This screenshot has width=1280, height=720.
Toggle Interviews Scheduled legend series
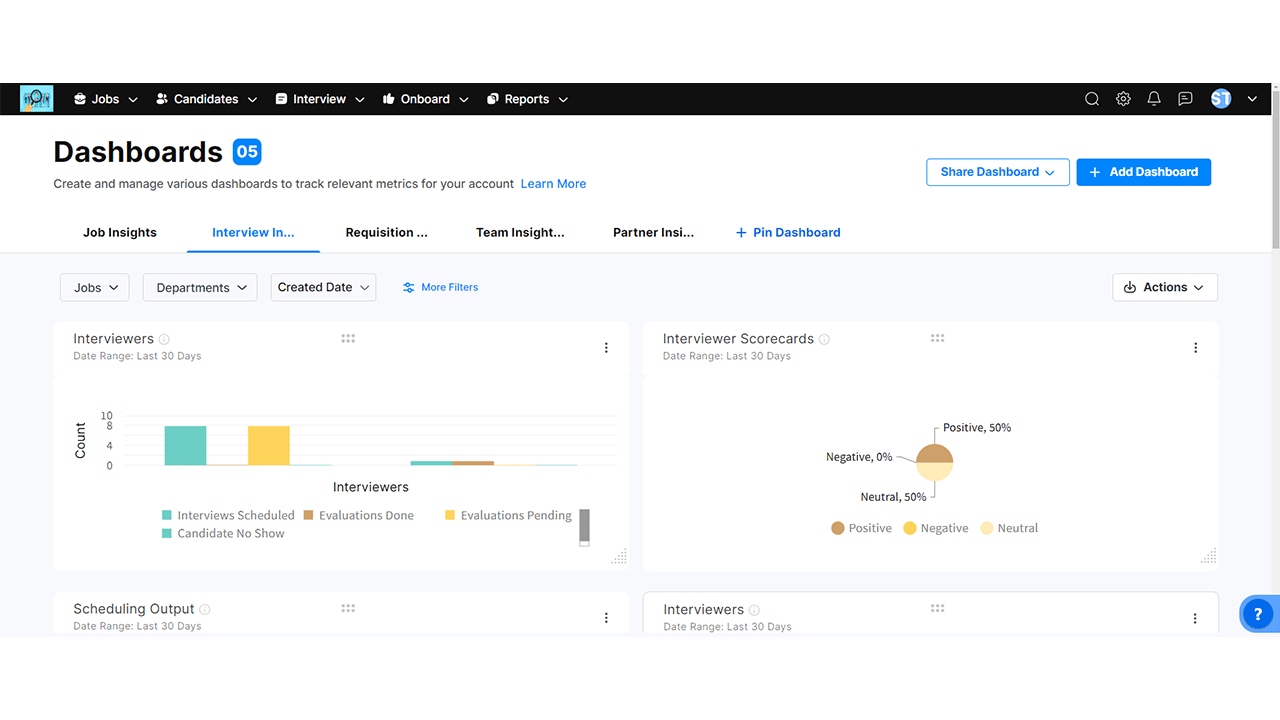(x=228, y=516)
